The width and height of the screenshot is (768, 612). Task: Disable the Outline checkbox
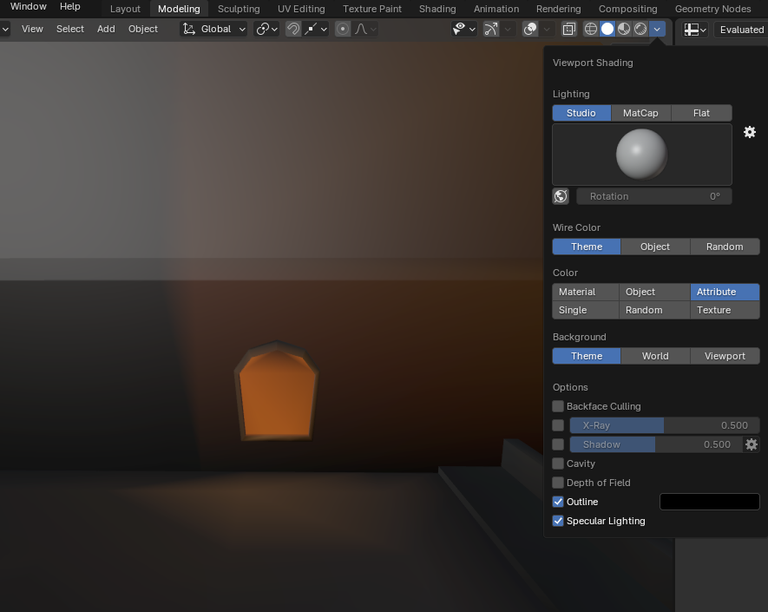click(558, 502)
